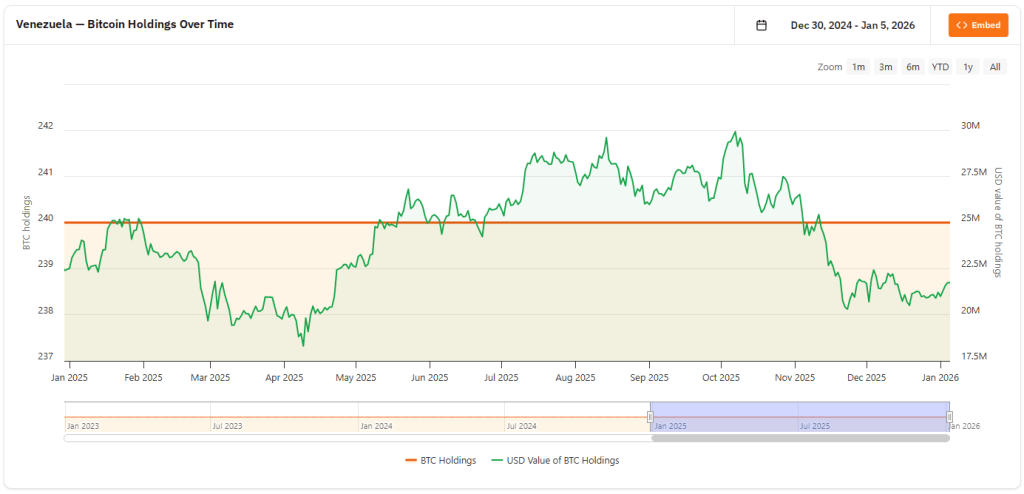Viewport: 1024px width, 494px height.
Task: Click the orange BTC holdings line at Jul 2025
Action: pos(502,222)
